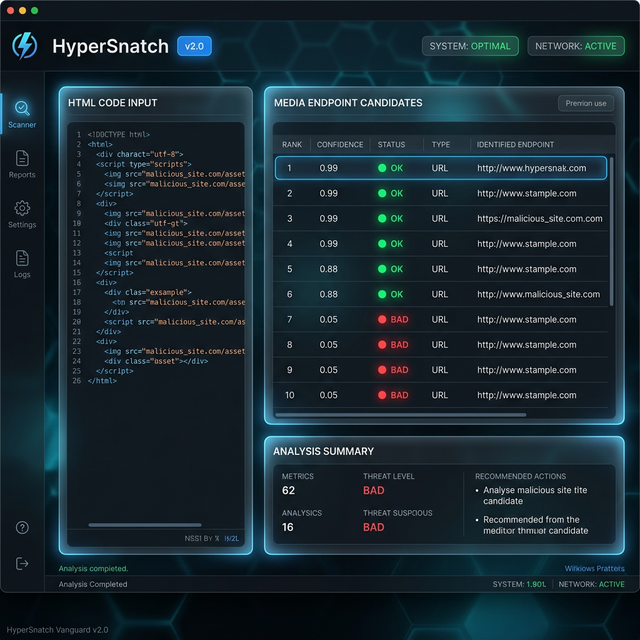Viewport: 640px width, 640px height.
Task: Click the help question mark icon
Action: point(22,527)
